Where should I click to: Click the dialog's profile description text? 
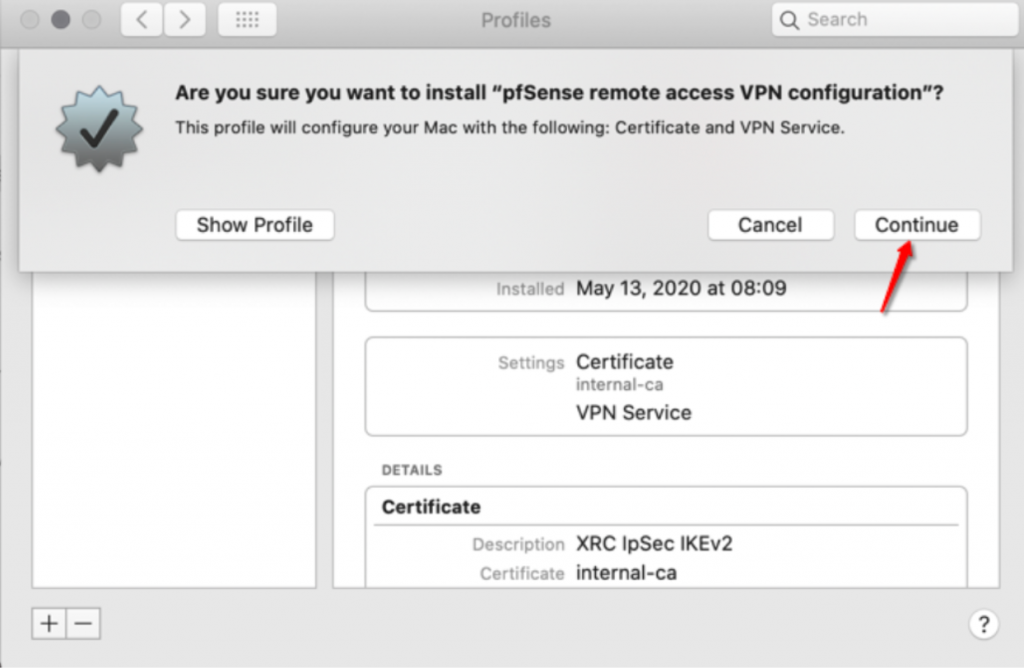point(509,127)
